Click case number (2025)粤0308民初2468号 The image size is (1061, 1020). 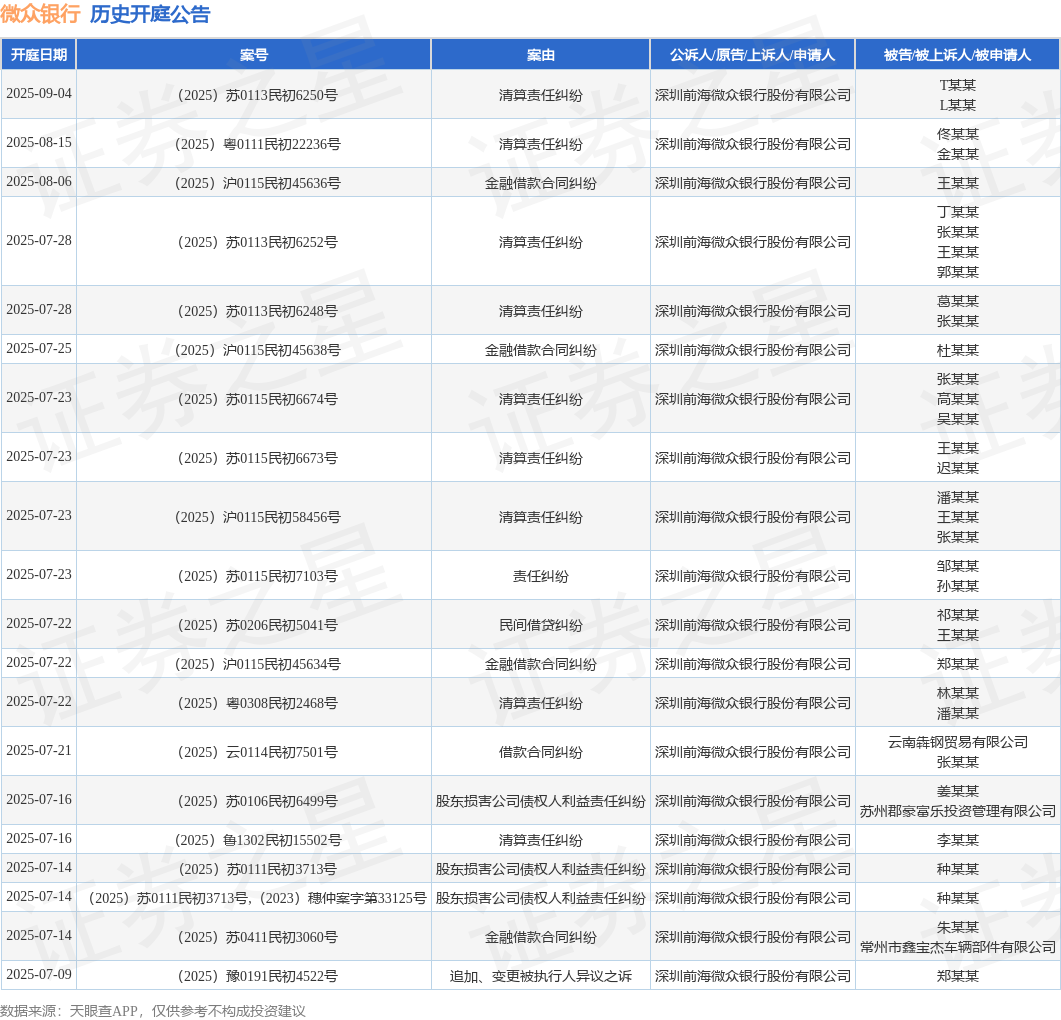pos(257,703)
